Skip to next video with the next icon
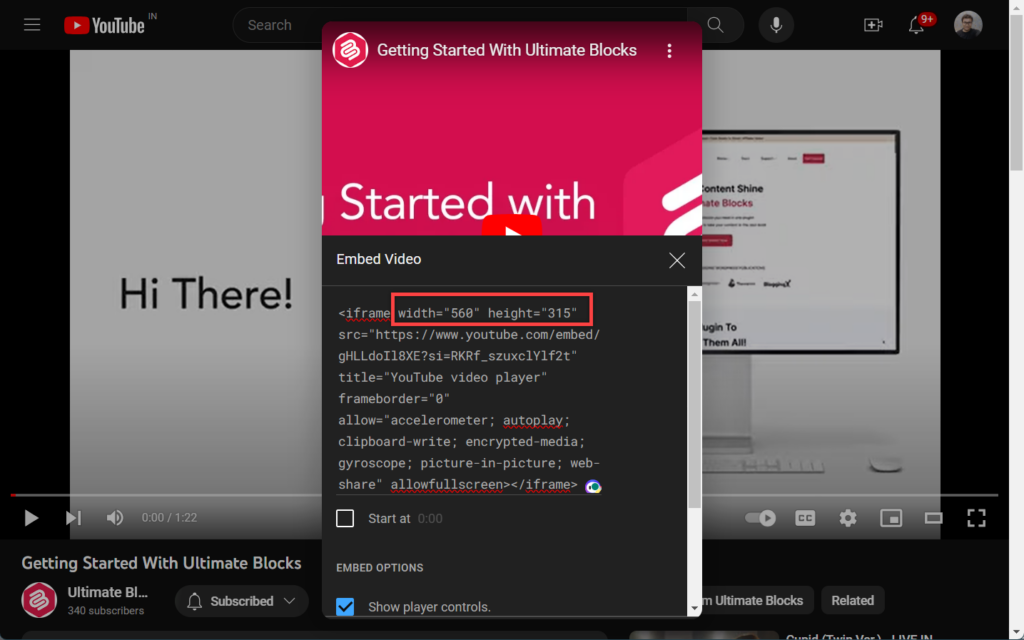This screenshot has width=1024, height=640. coord(72,518)
